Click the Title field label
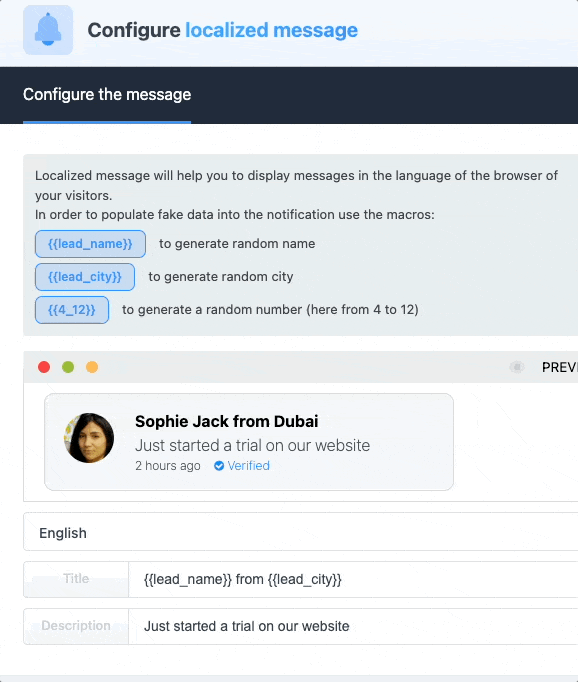 tap(76, 579)
